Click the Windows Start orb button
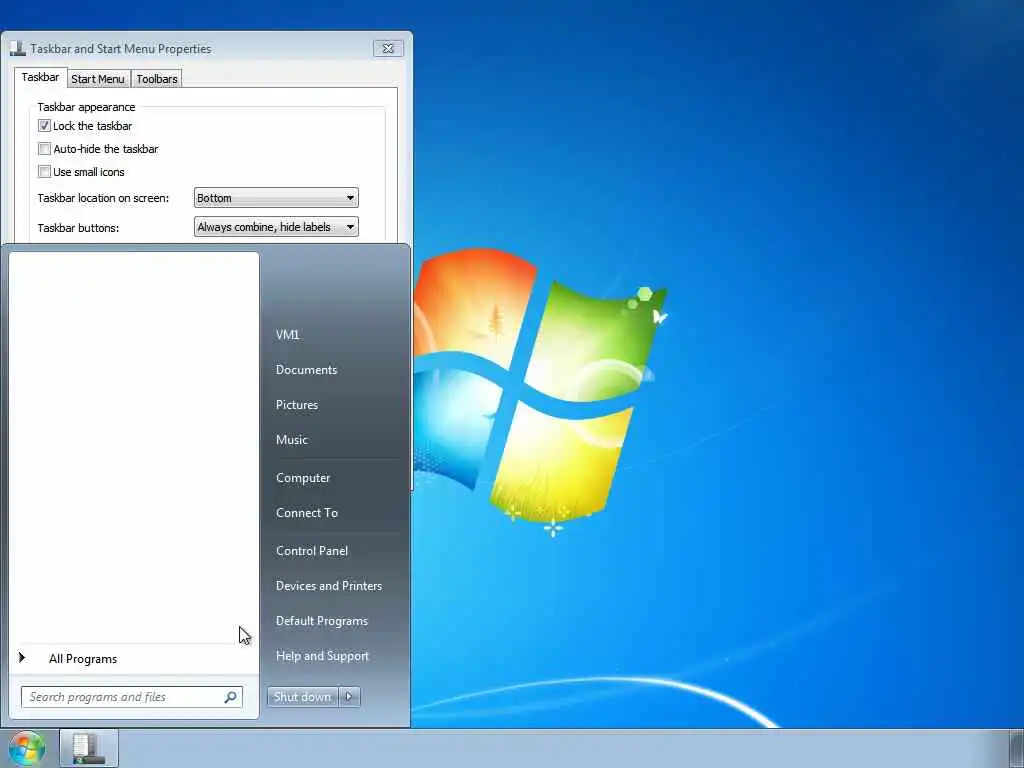Image resolution: width=1024 pixels, height=768 pixels. point(27,748)
